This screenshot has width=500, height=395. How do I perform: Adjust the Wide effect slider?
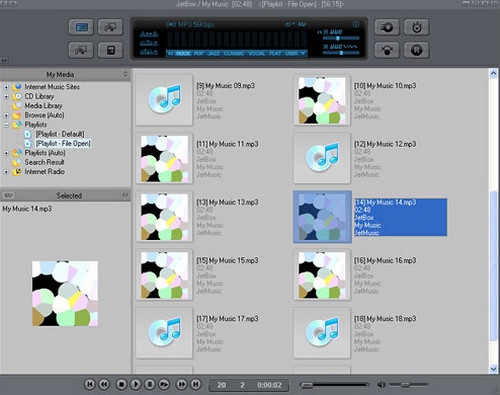point(340,53)
